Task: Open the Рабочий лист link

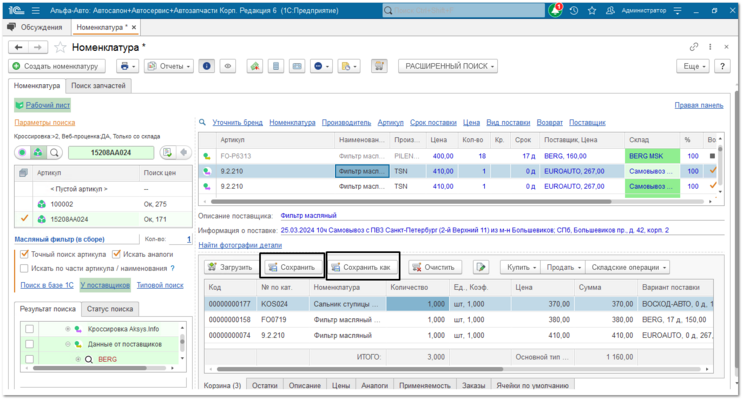Action: pyautogui.click(x=47, y=105)
